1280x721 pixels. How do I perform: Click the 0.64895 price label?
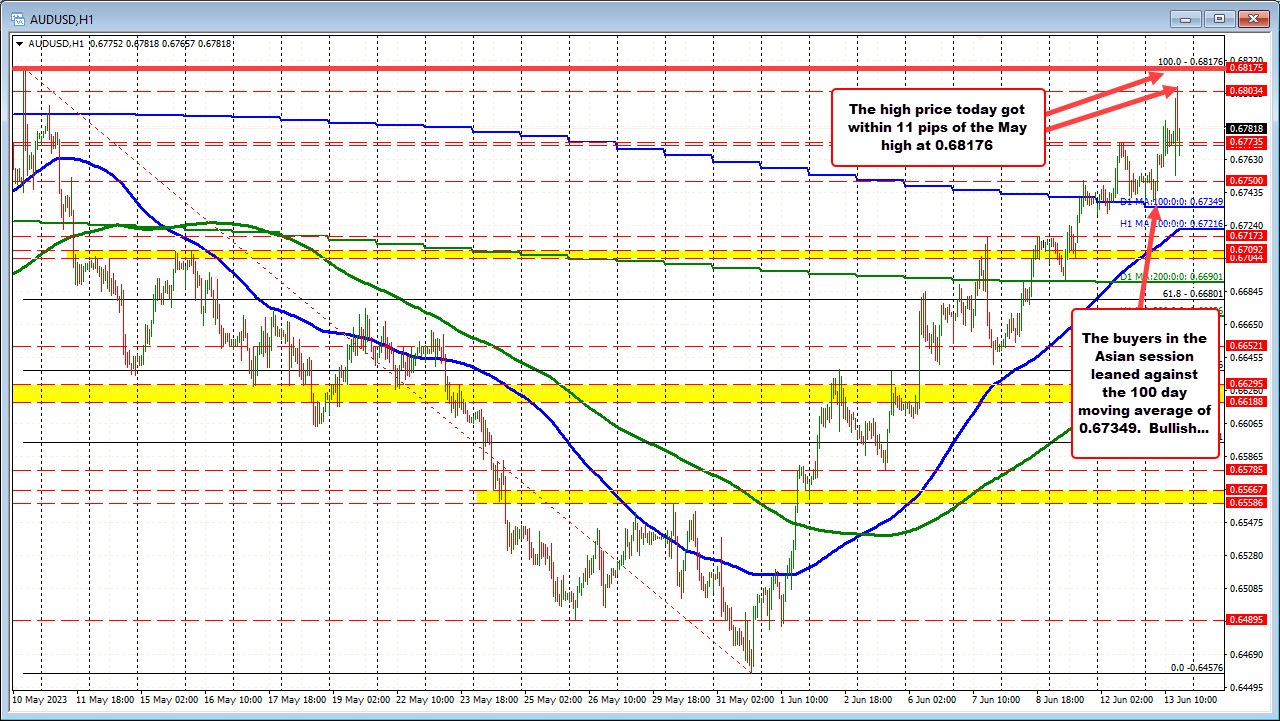[1246, 620]
